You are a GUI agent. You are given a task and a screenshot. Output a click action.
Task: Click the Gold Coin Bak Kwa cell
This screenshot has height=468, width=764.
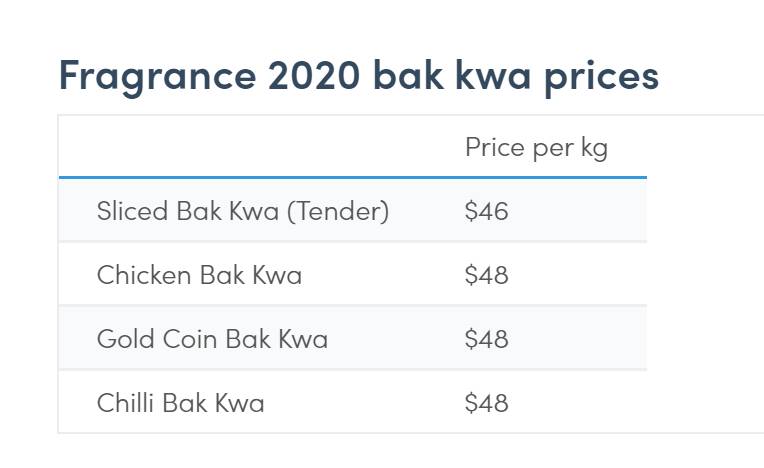212,339
